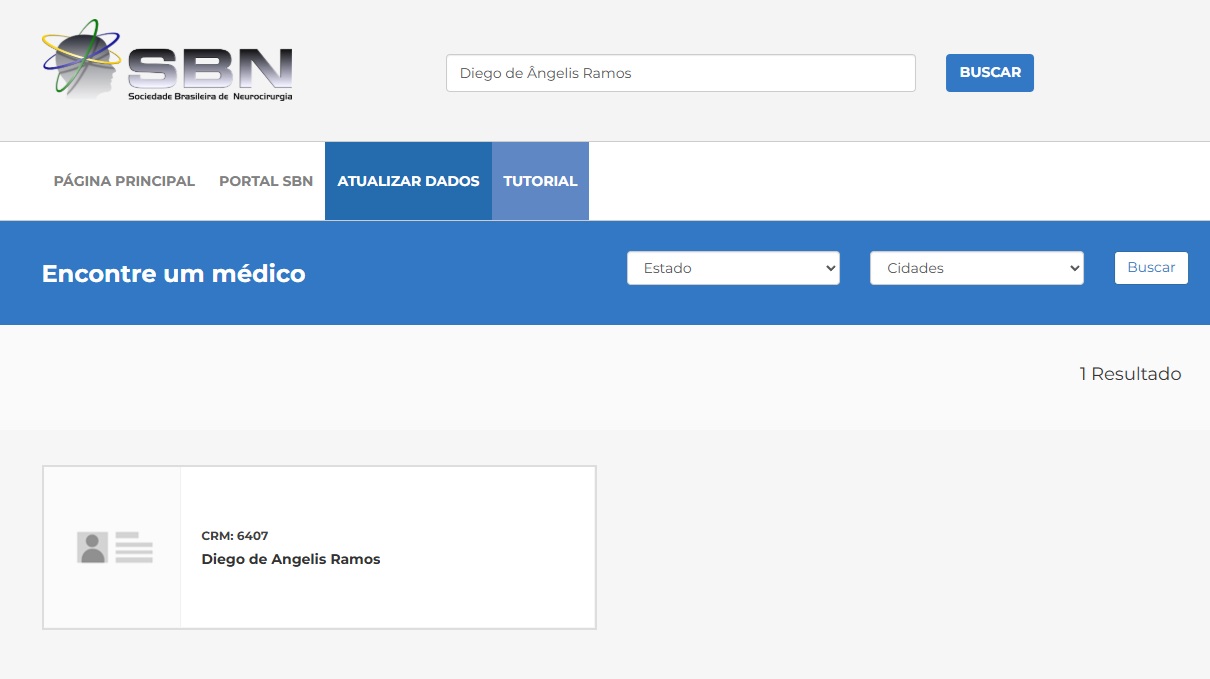Select the Atualizar Dados tab
The height and width of the screenshot is (679, 1210).
(x=408, y=181)
